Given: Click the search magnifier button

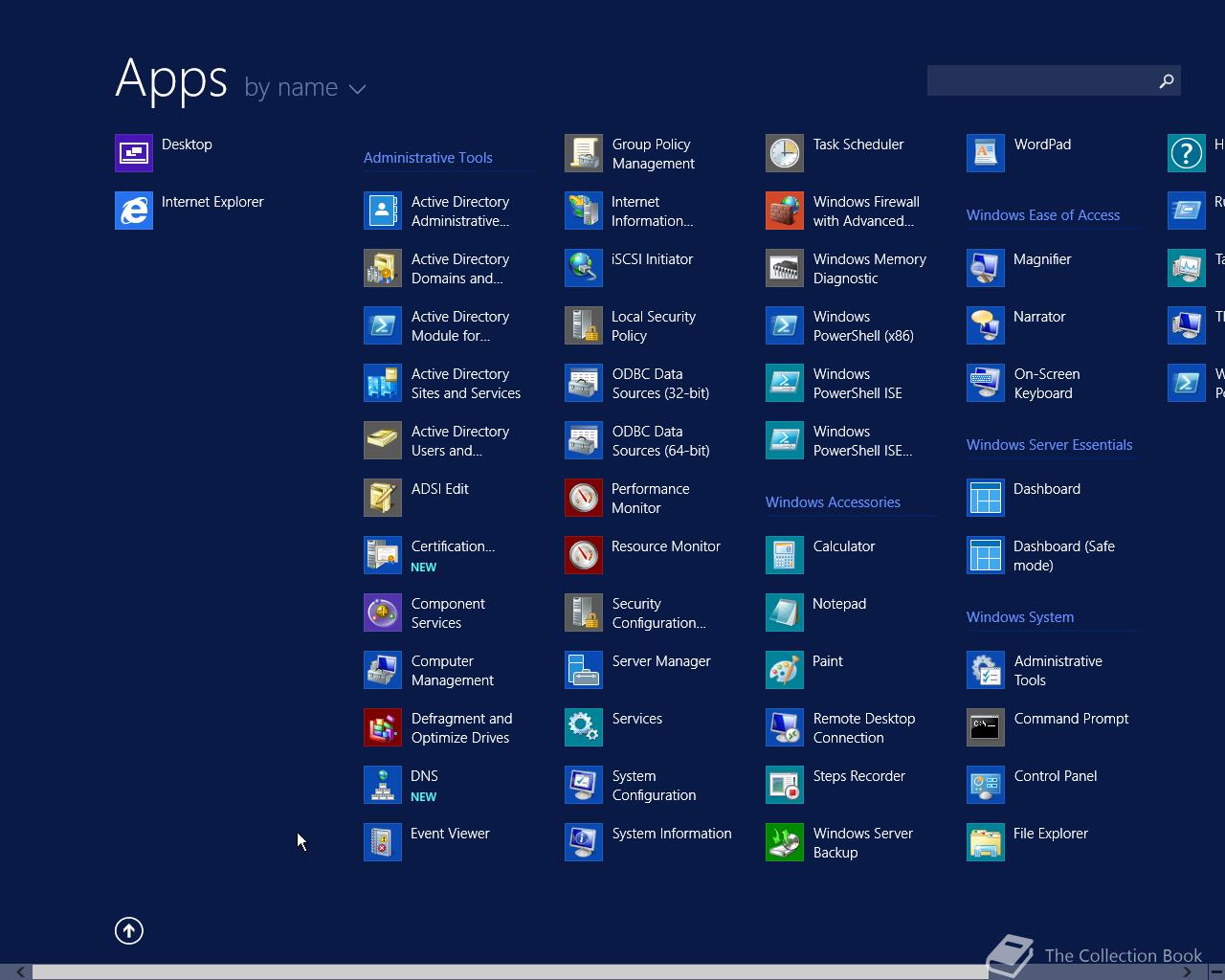Looking at the screenshot, I should [1167, 81].
